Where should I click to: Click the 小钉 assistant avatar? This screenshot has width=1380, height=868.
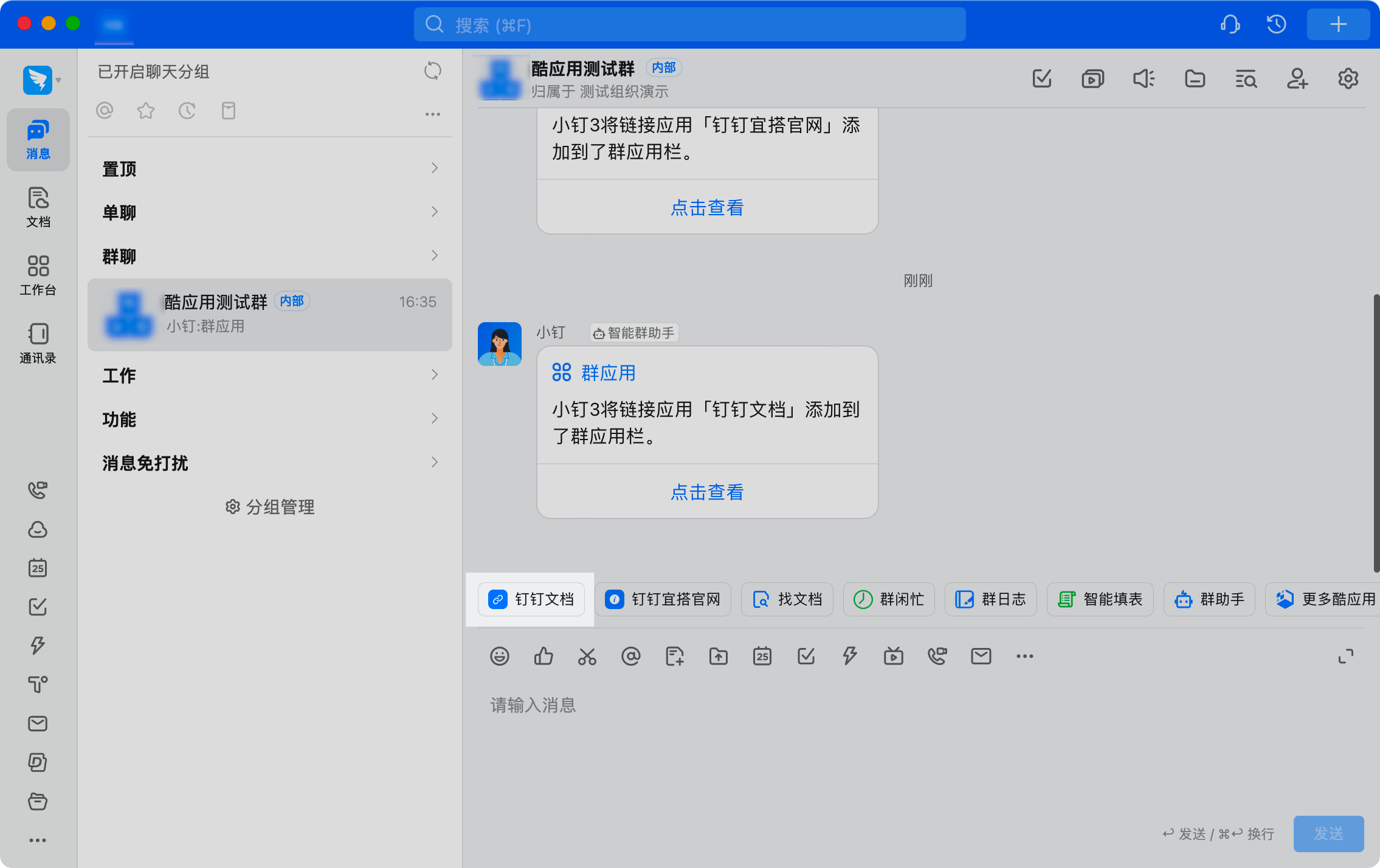(x=500, y=344)
